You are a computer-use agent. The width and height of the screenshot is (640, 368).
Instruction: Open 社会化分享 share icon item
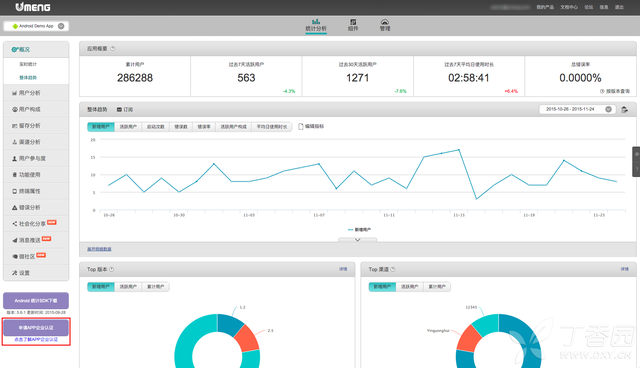click(x=36, y=224)
